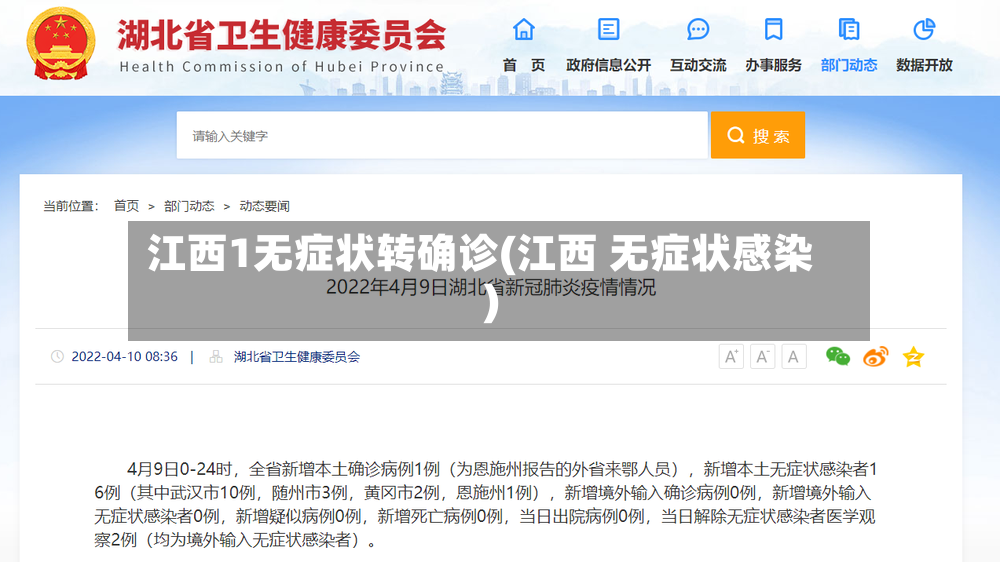The width and height of the screenshot is (1000, 562).
Task: Click the paragraph starting 4月9日0-24时
Action: pos(485,505)
